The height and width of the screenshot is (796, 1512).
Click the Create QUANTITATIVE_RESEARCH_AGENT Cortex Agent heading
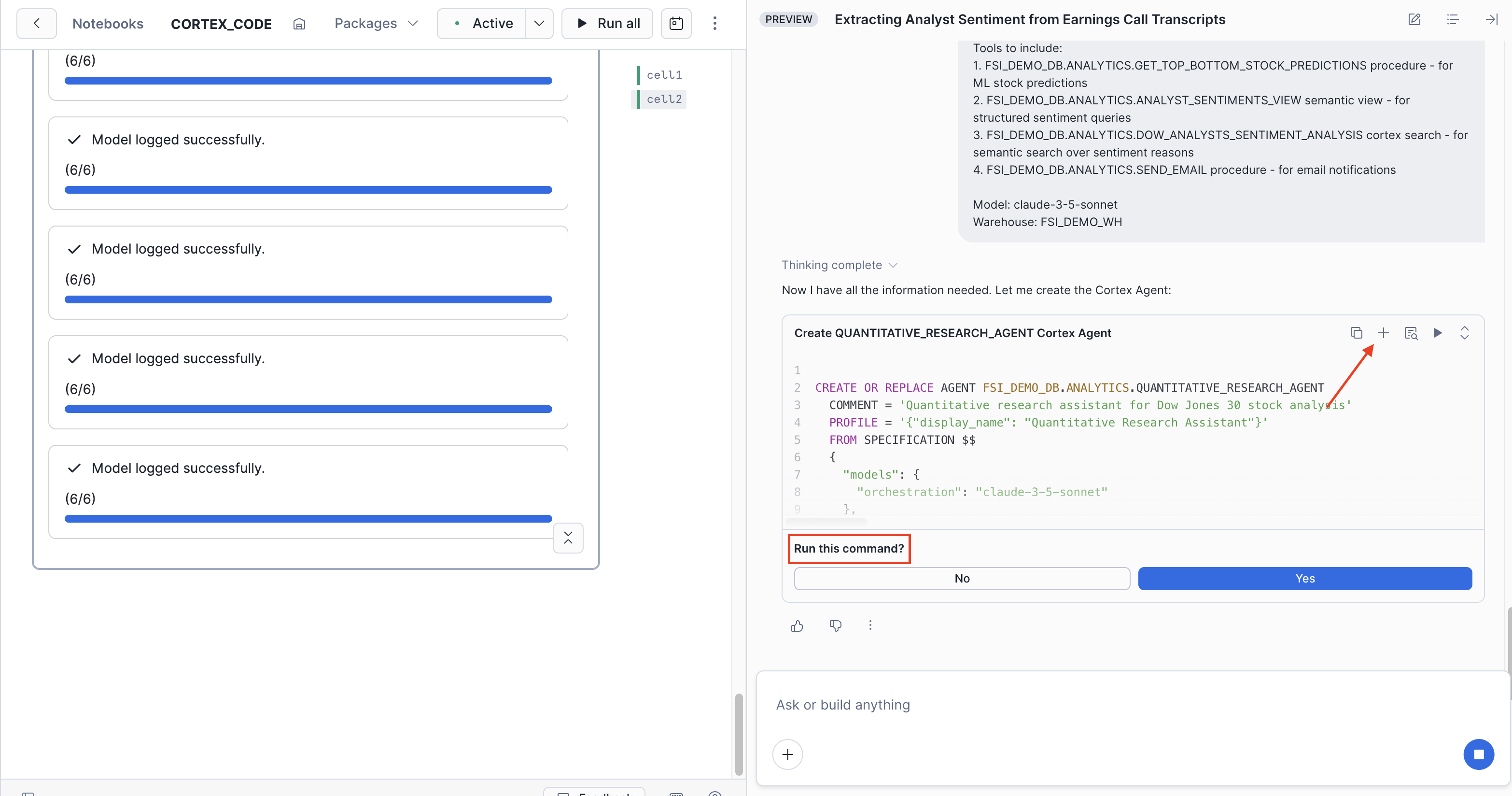tap(952, 333)
